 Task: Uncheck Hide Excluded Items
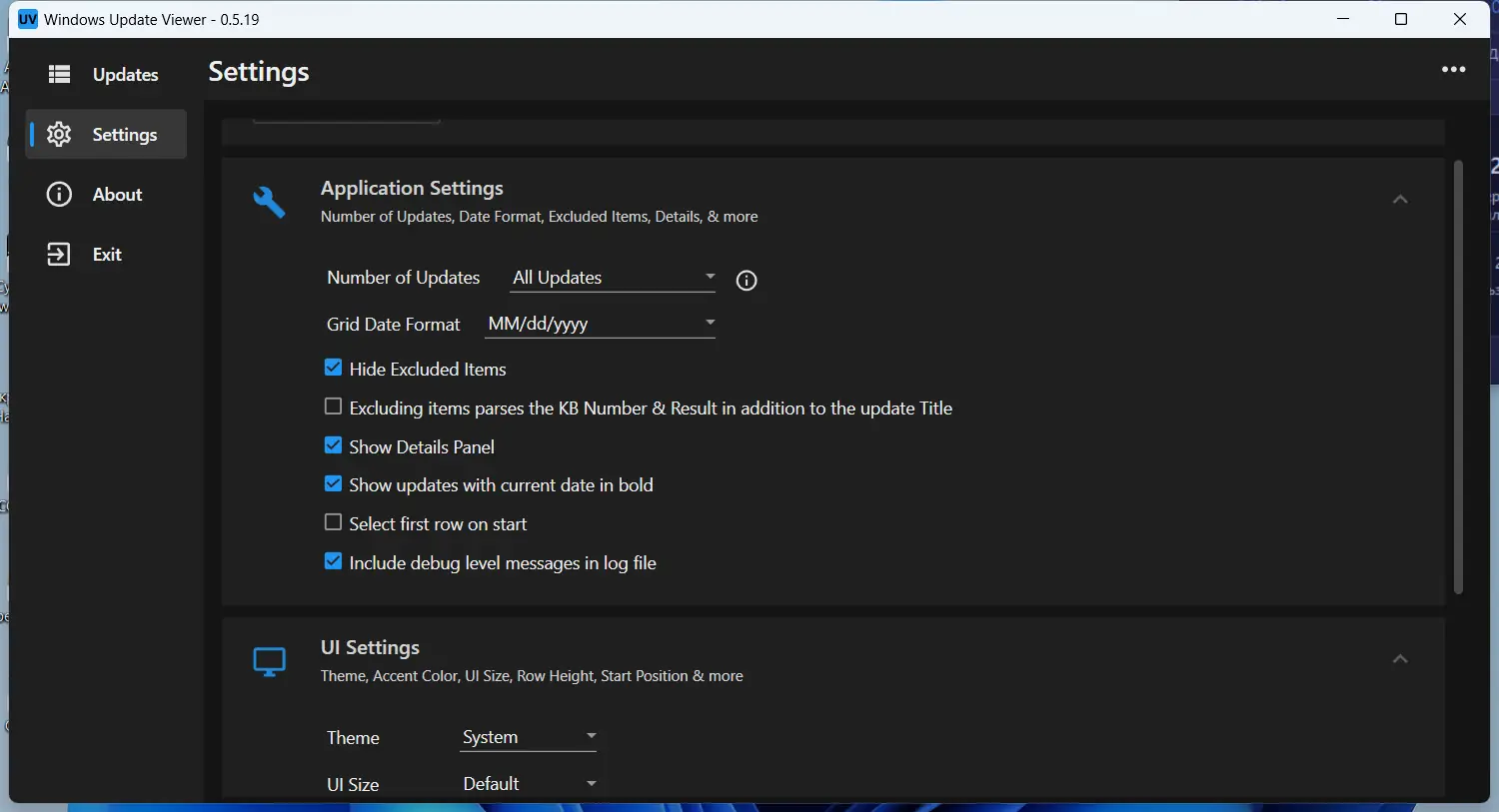click(334, 369)
